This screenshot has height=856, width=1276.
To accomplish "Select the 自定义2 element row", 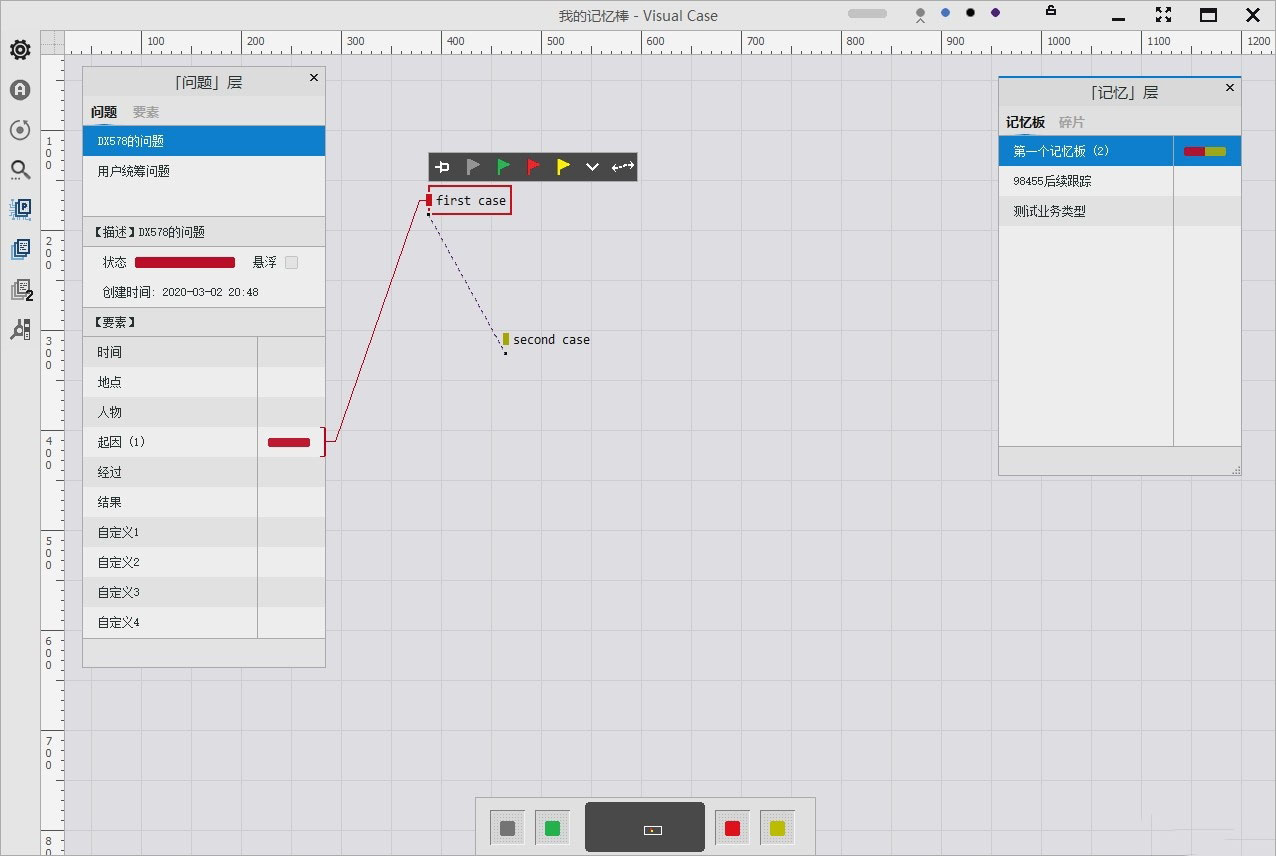I will point(204,562).
